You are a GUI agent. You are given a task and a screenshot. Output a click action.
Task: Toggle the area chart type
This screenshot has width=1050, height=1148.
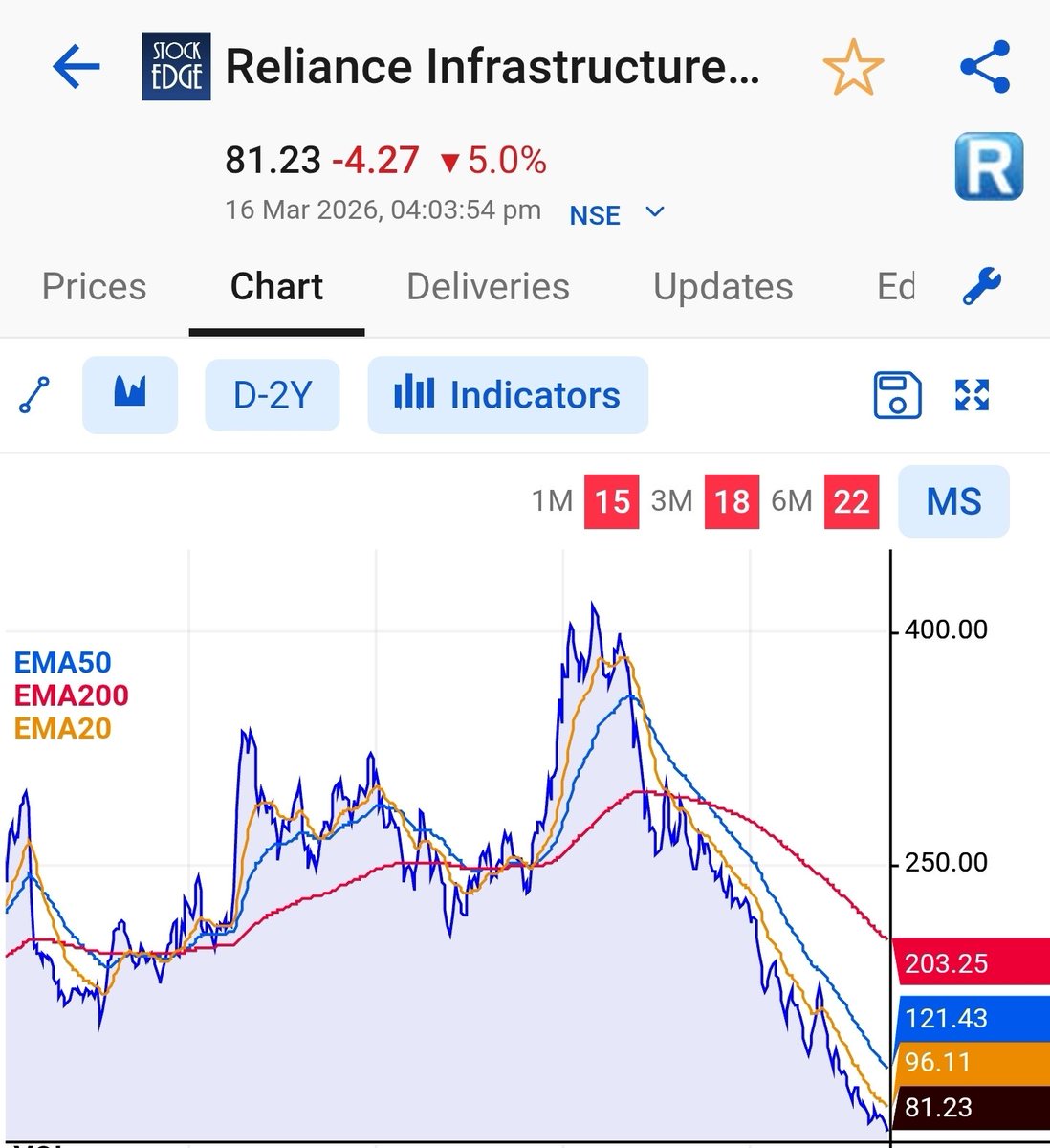[x=130, y=394]
